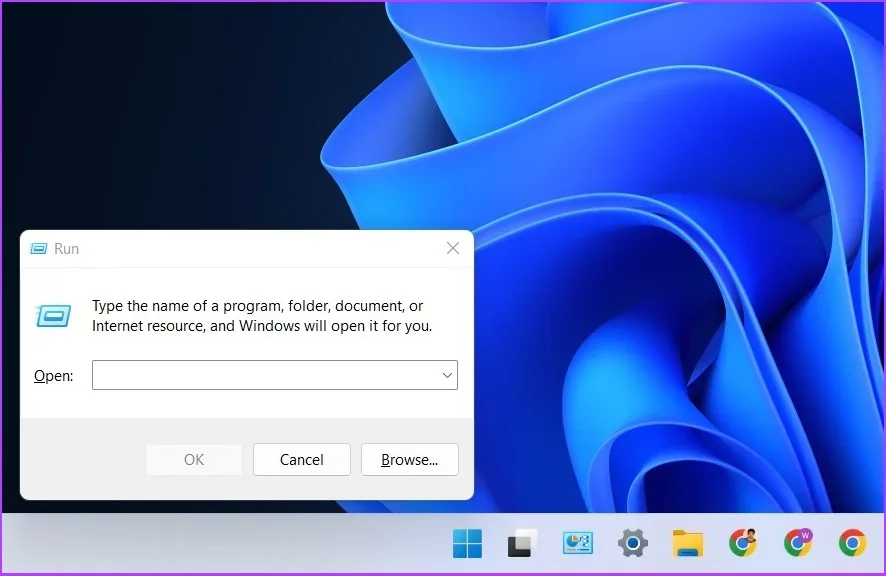Screen dimensions: 886x576
Task: Click the Cancel button
Action: coord(301,459)
